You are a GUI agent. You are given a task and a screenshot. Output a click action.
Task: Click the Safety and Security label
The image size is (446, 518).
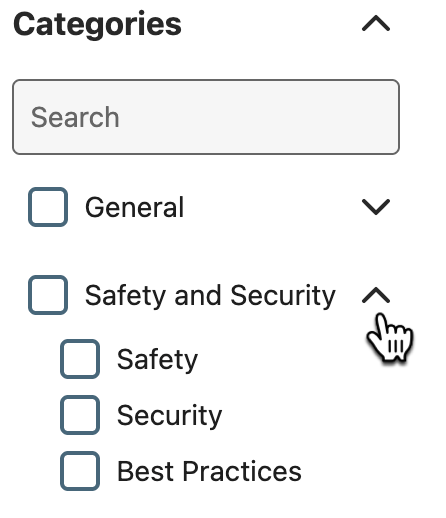coord(210,296)
